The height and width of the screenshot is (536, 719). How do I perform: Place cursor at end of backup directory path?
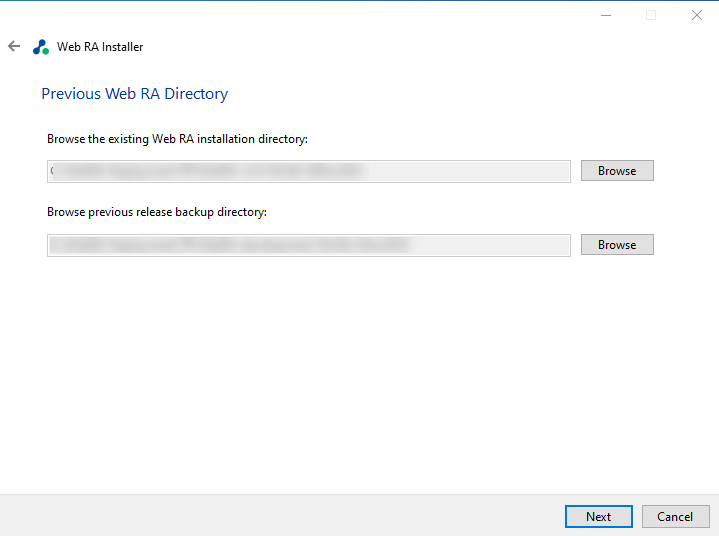[413, 245]
